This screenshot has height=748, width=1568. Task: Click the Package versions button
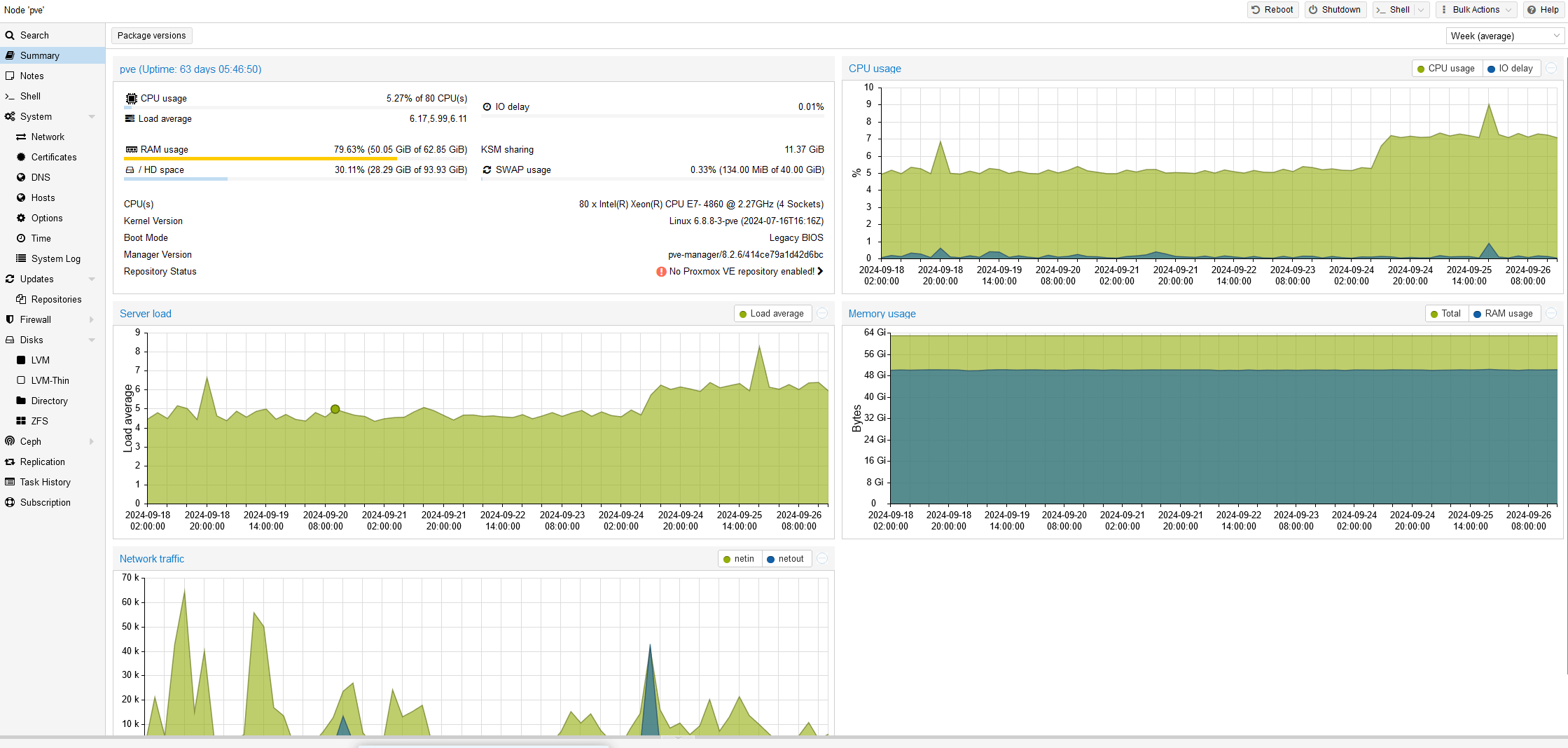151,36
